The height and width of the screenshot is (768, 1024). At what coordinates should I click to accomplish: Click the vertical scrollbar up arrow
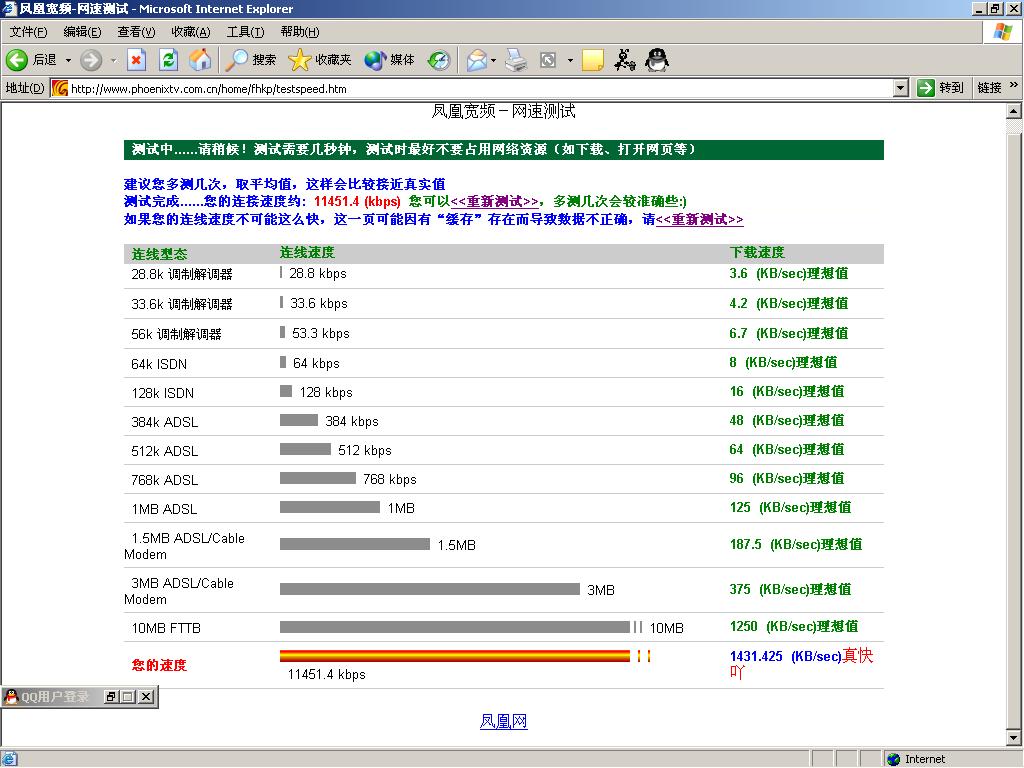pos(1014,112)
